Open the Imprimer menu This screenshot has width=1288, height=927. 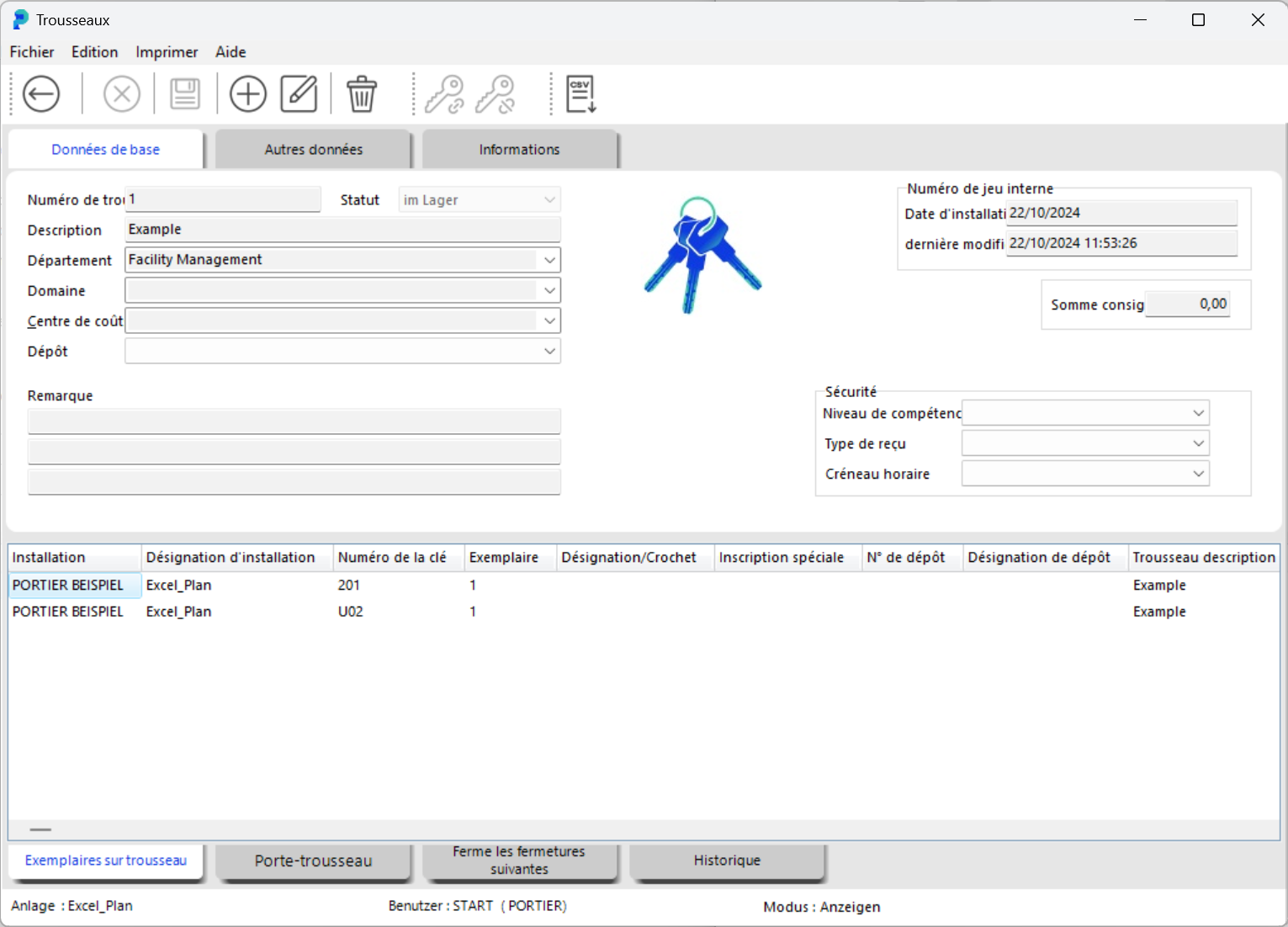click(x=167, y=52)
